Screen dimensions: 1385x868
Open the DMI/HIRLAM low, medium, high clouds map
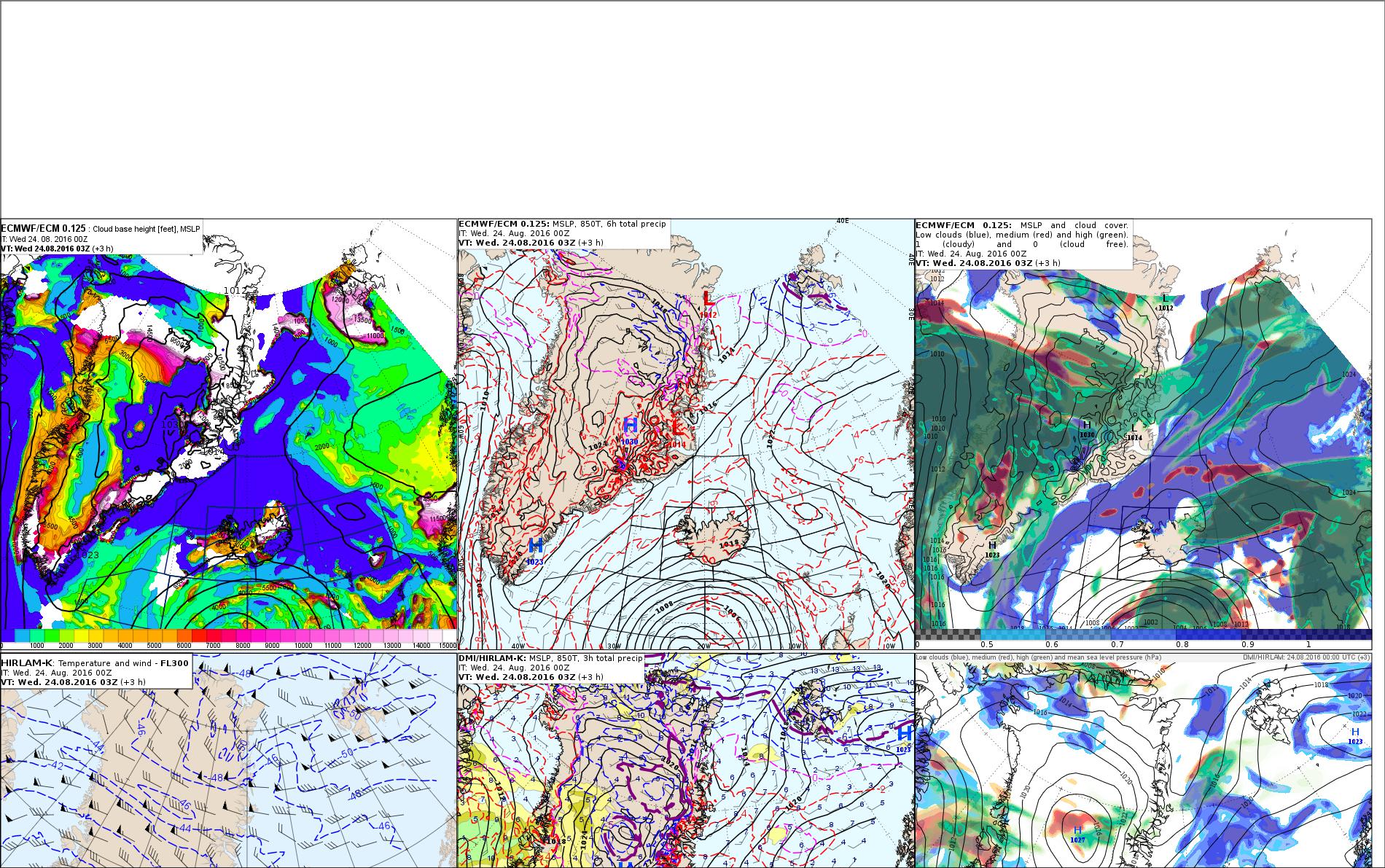1143,760
